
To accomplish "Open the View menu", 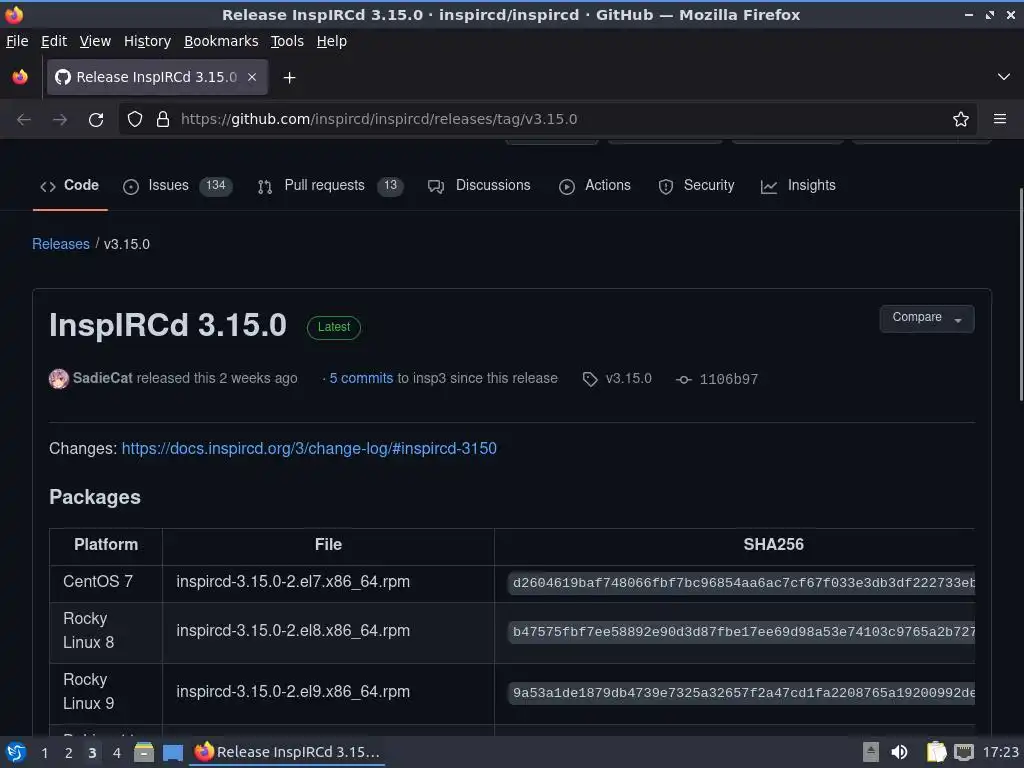I will 95,41.
